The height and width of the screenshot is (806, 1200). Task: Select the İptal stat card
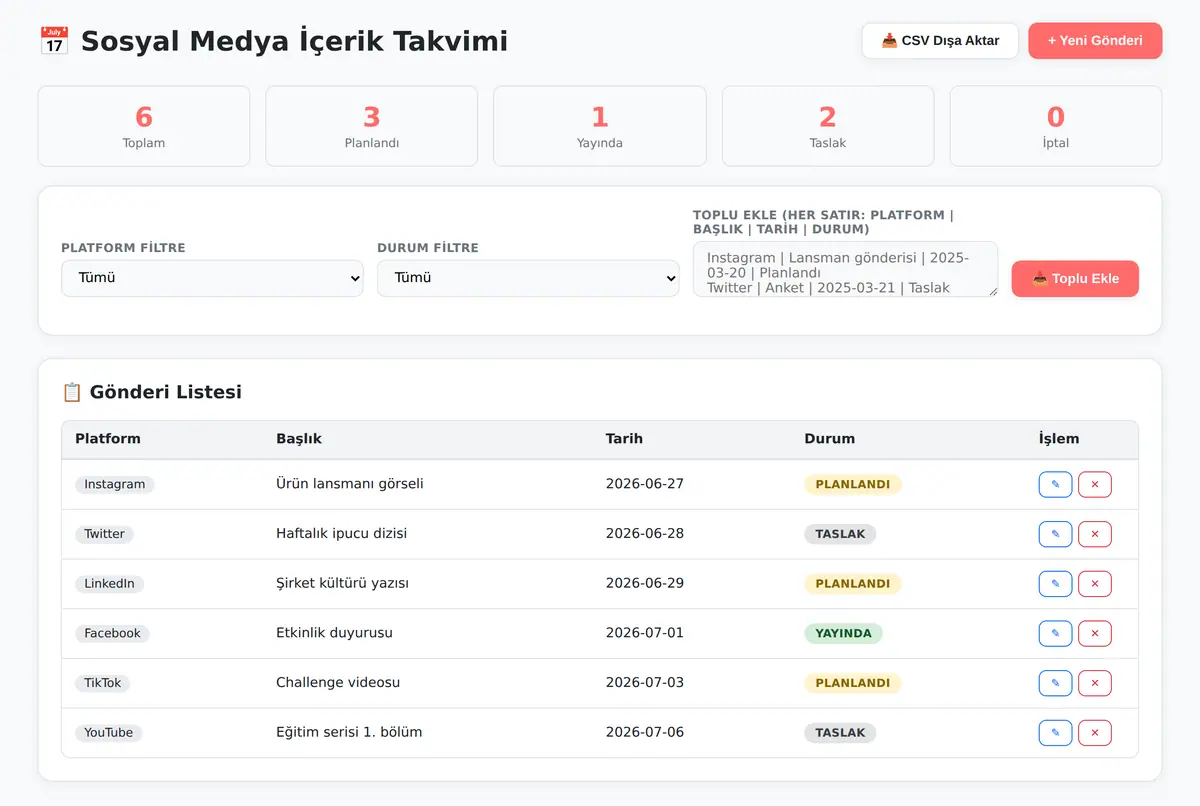(1056, 126)
